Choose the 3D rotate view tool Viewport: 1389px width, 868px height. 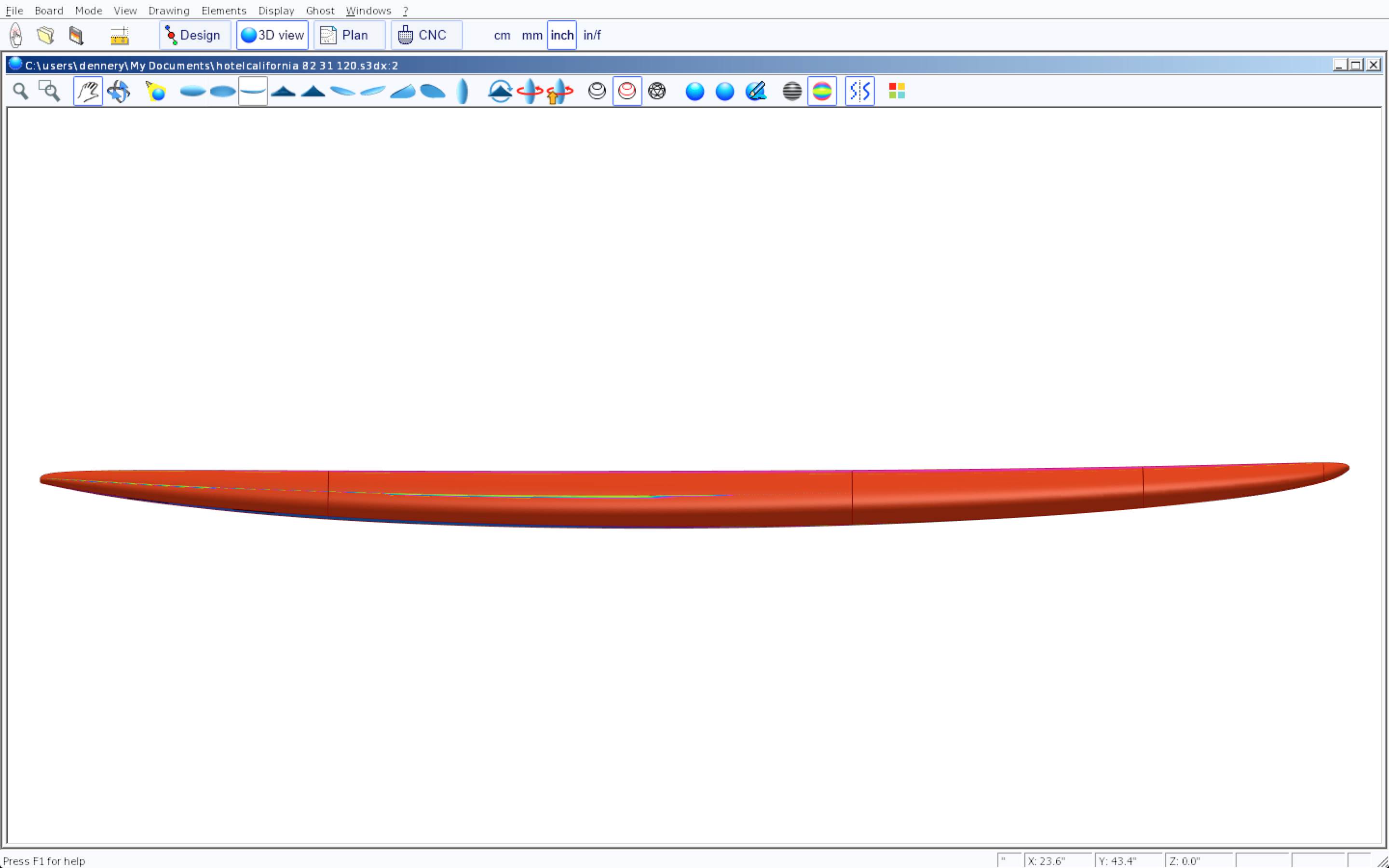tap(118, 91)
